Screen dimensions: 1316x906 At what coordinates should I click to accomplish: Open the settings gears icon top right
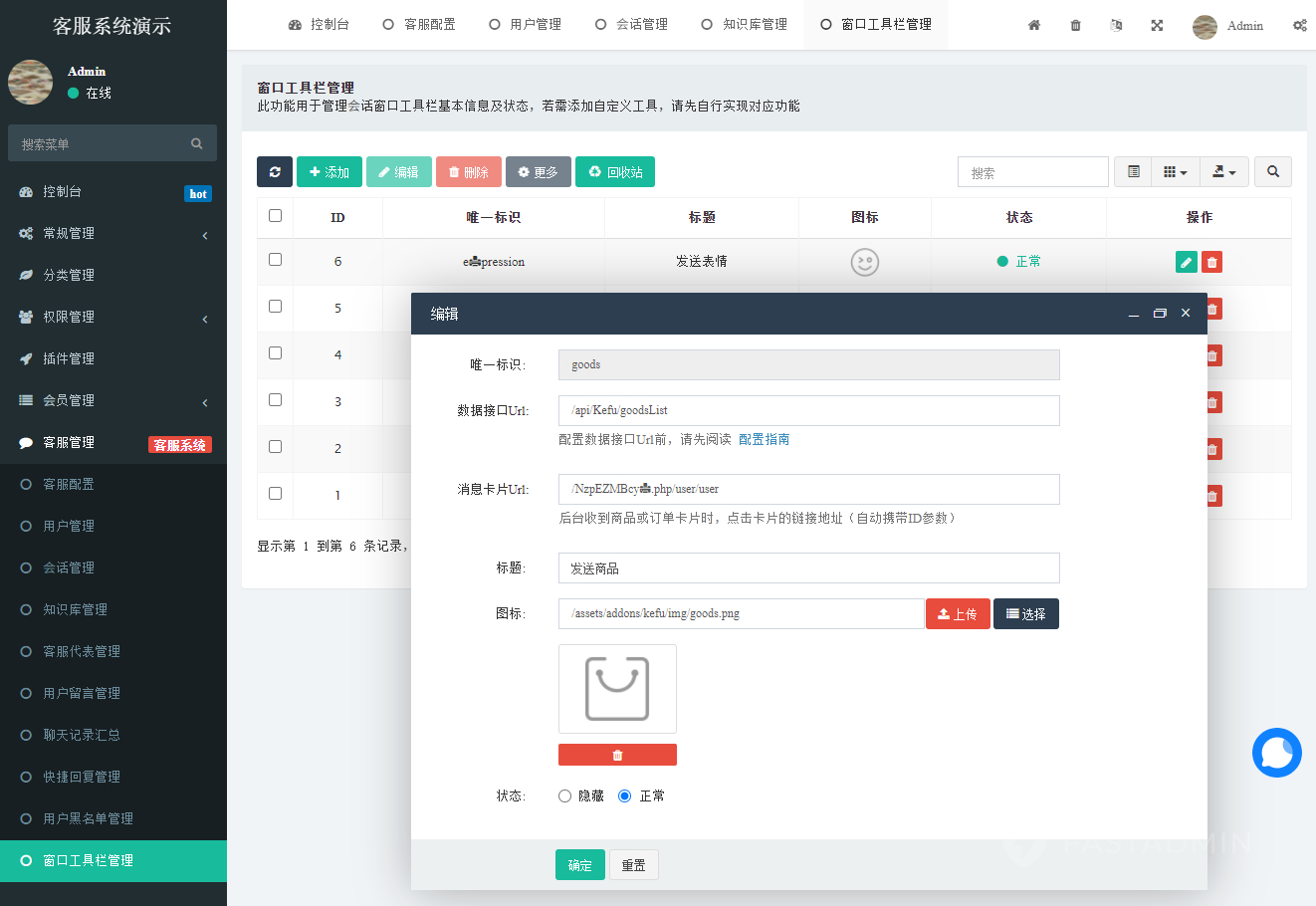(x=1300, y=25)
